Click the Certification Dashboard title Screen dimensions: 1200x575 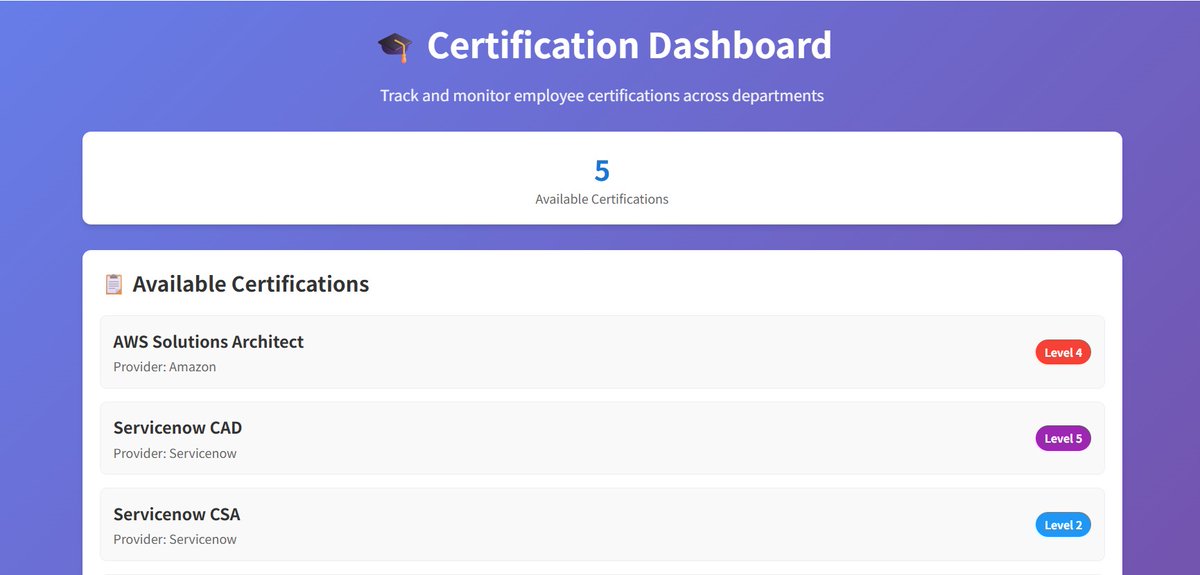click(x=629, y=46)
